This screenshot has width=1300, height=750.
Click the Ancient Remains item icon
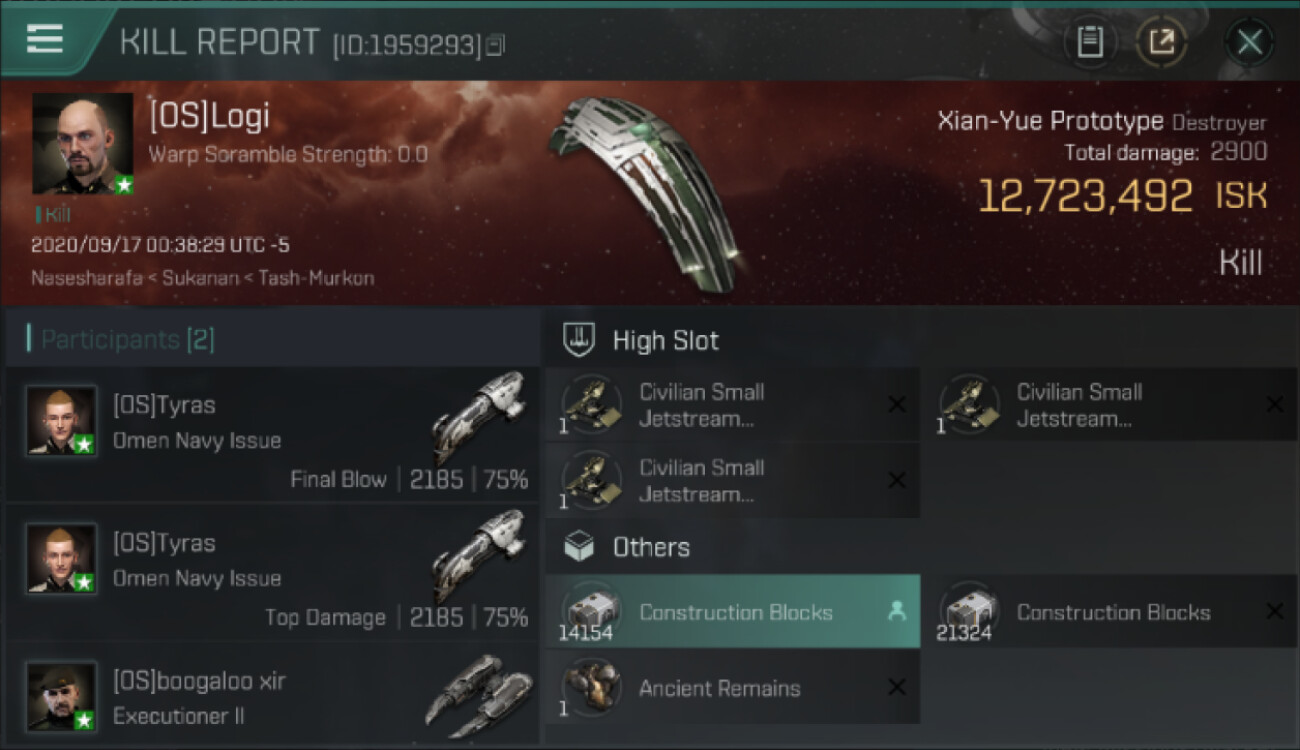(x=593, y=687)
